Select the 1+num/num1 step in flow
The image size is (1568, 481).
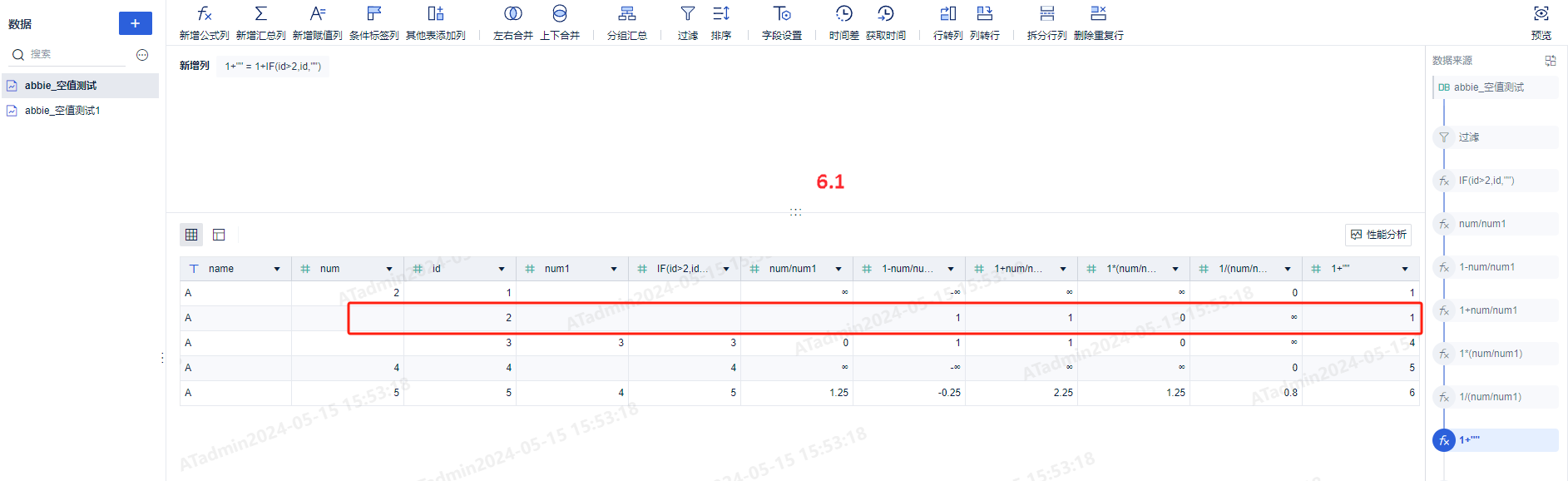(x=1496, y=310)
